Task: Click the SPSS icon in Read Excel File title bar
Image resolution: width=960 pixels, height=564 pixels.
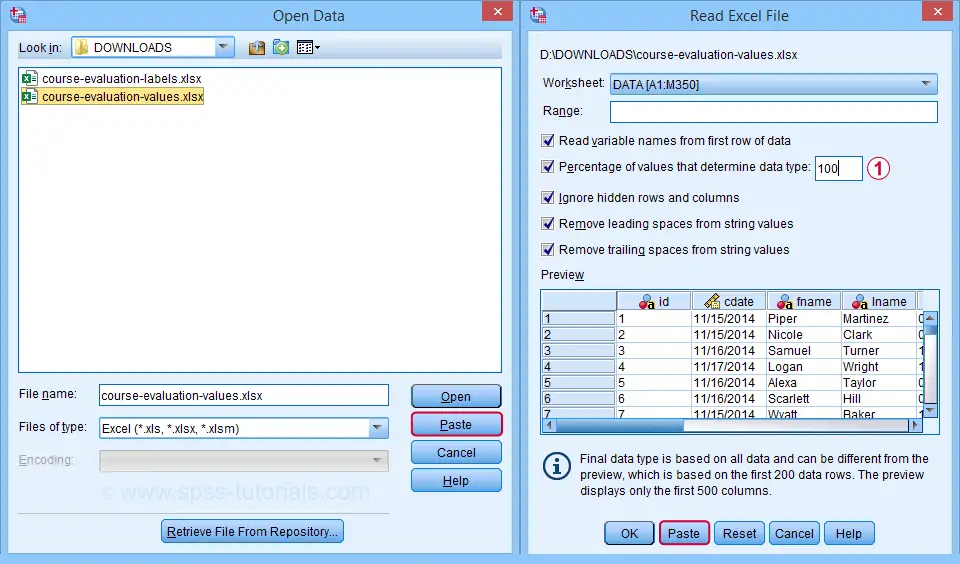Action: pyautogui.click(x=538, y=15)
